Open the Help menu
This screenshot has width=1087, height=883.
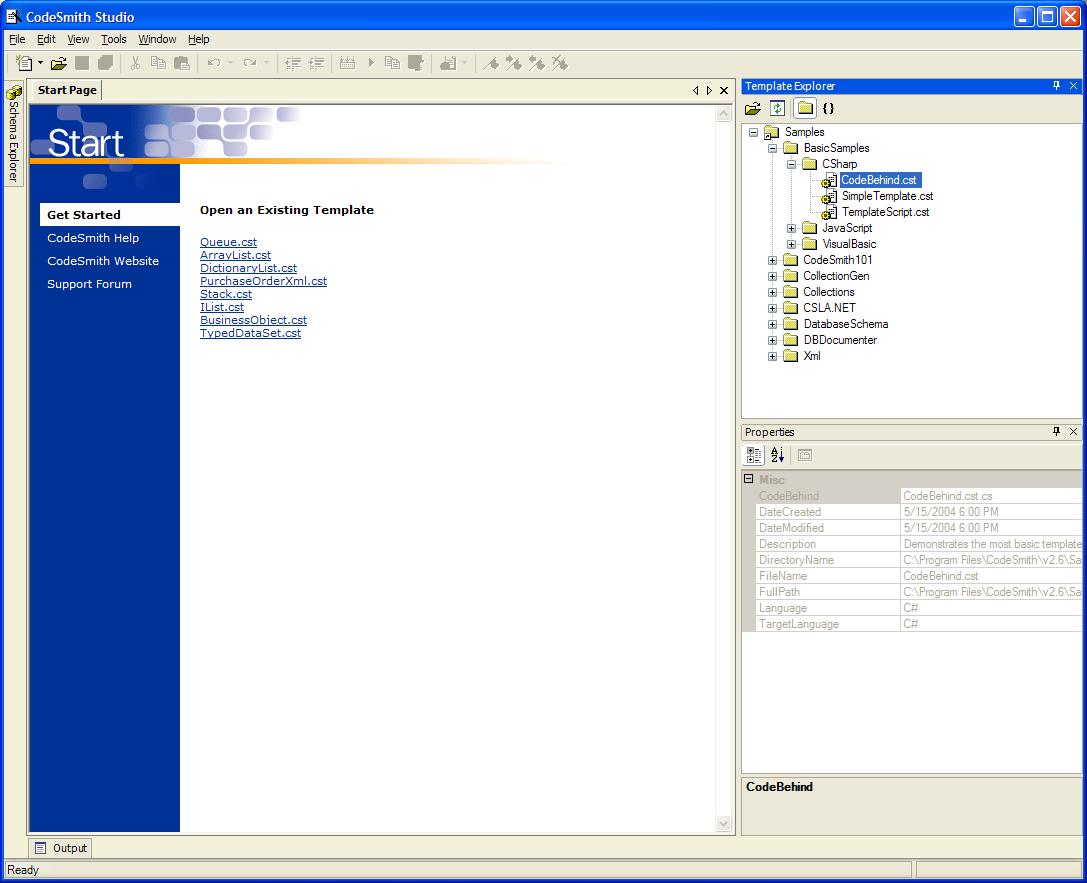coord(198,40)
